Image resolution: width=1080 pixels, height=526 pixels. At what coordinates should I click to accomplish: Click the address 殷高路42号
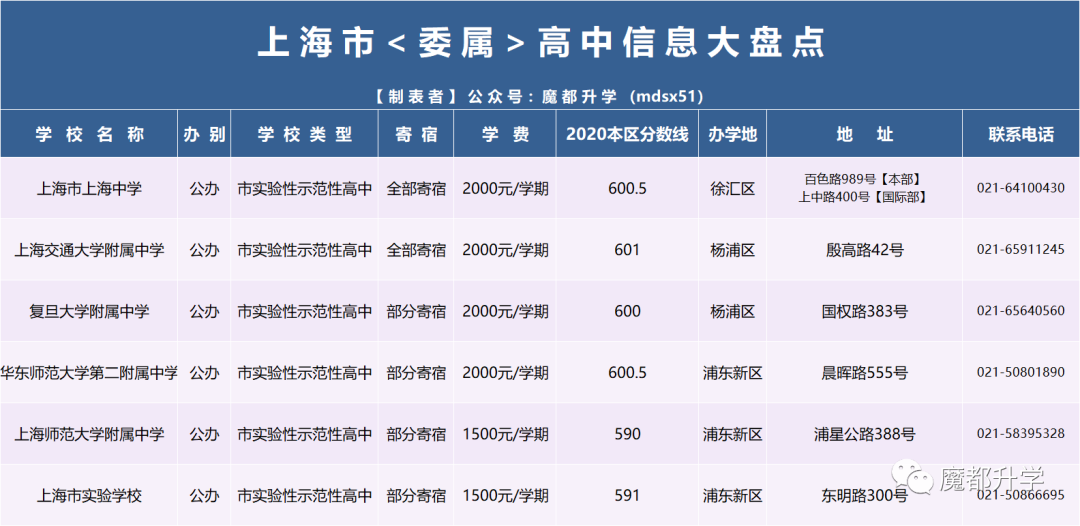[x=864, y=250]
